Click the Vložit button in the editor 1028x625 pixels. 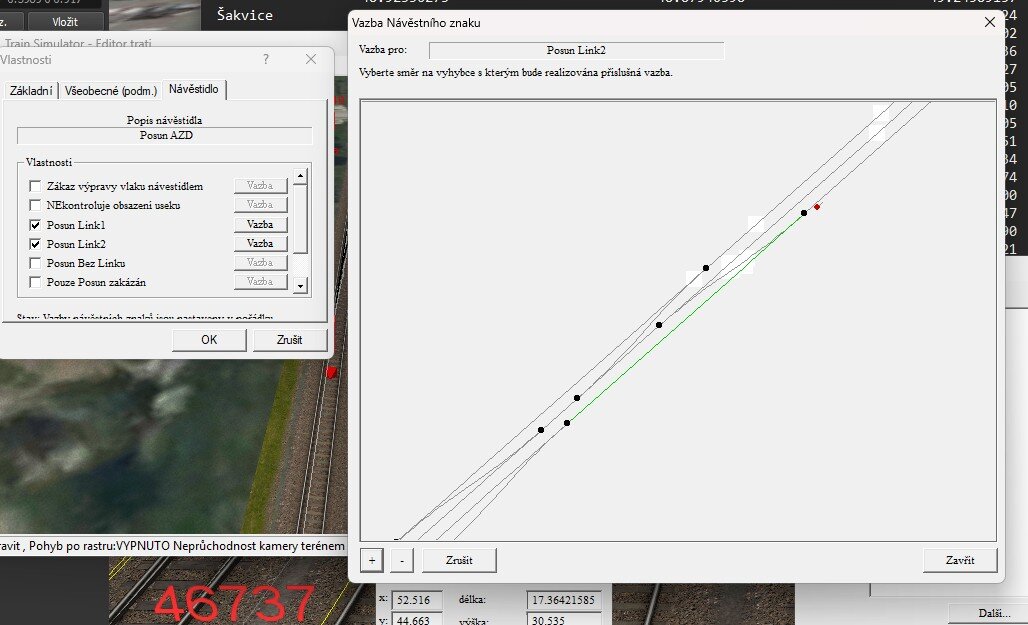point(65,22)
